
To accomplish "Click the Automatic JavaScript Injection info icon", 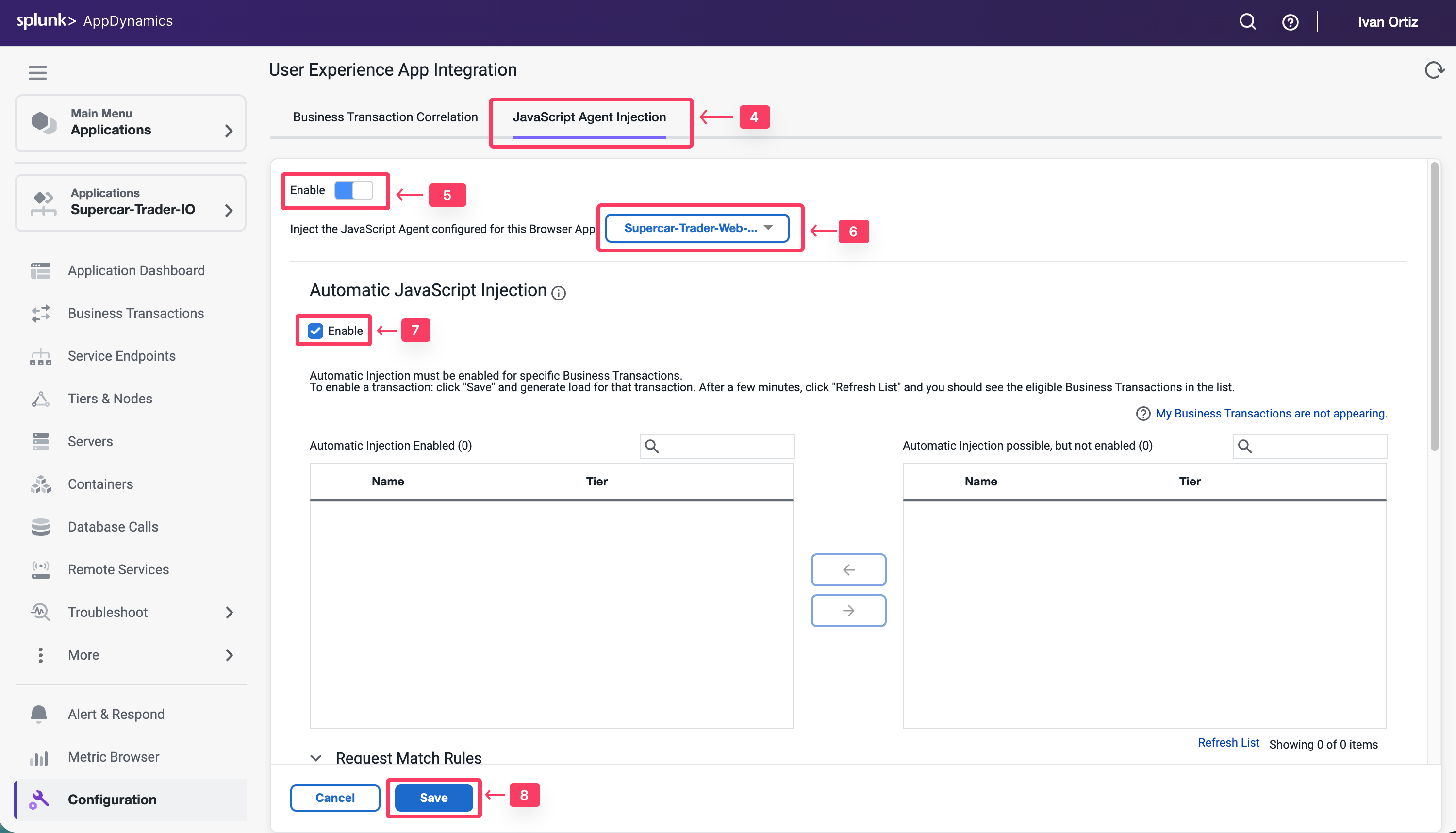I will 558,293.
